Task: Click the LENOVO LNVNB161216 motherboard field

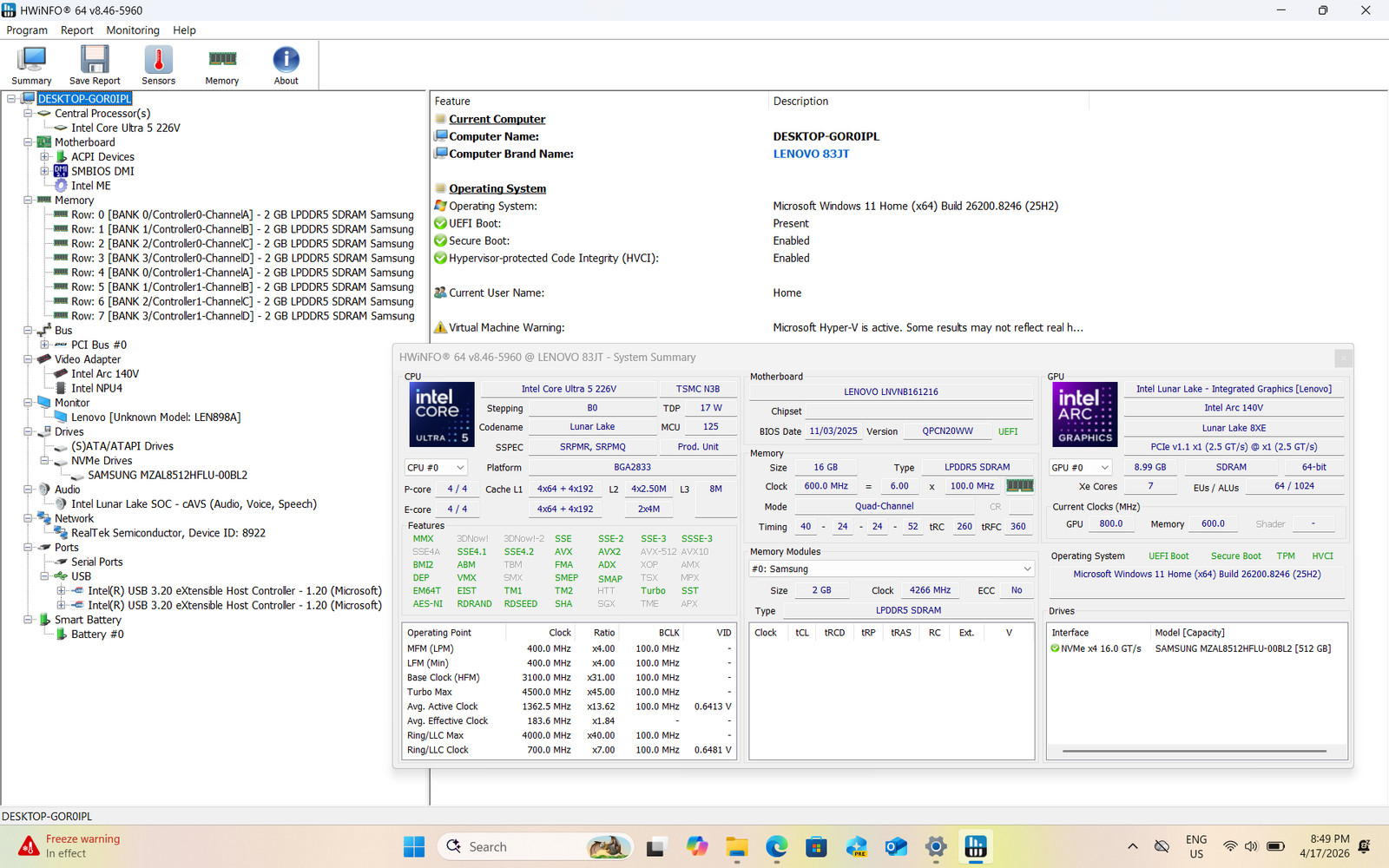Action: (x=891, y=391)
